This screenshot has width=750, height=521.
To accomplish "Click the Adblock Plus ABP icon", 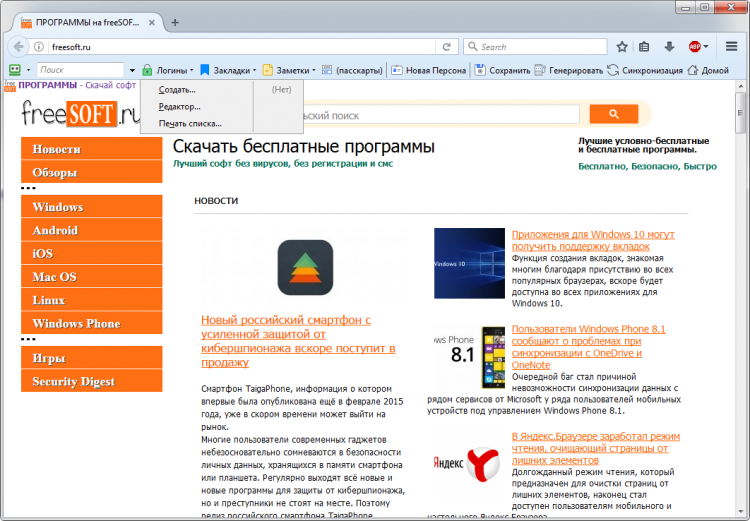I will [694, 47].
